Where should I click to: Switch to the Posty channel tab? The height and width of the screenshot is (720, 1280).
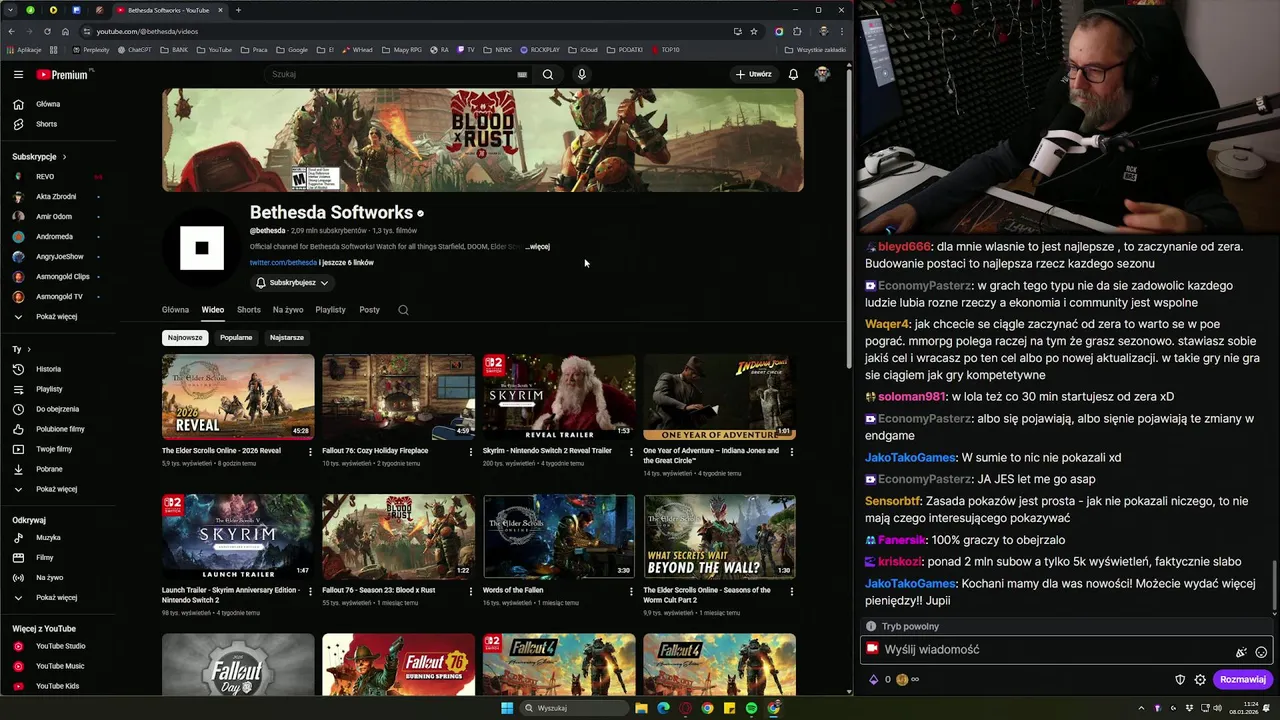370,310
